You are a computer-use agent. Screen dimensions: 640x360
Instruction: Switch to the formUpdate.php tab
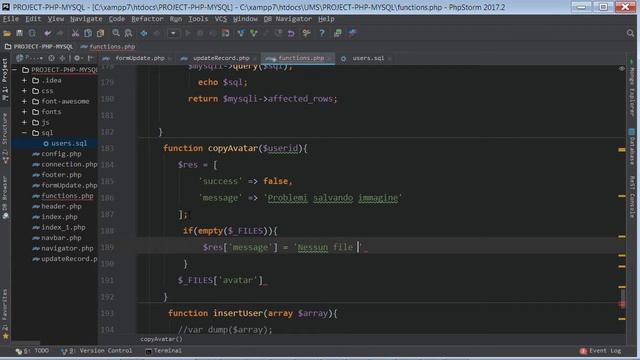click(x=139, y=58)
